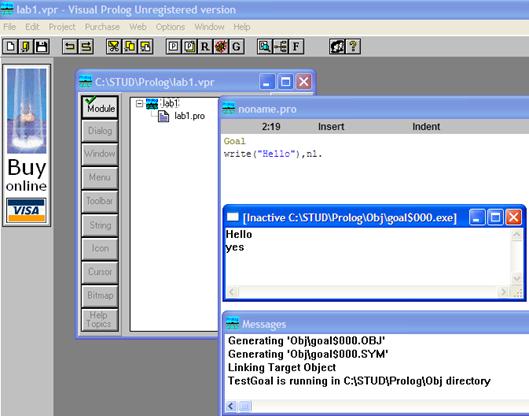This screenshot has width=529, height=416.
Task: Open the Web menu
Action: tap(138, 27)
